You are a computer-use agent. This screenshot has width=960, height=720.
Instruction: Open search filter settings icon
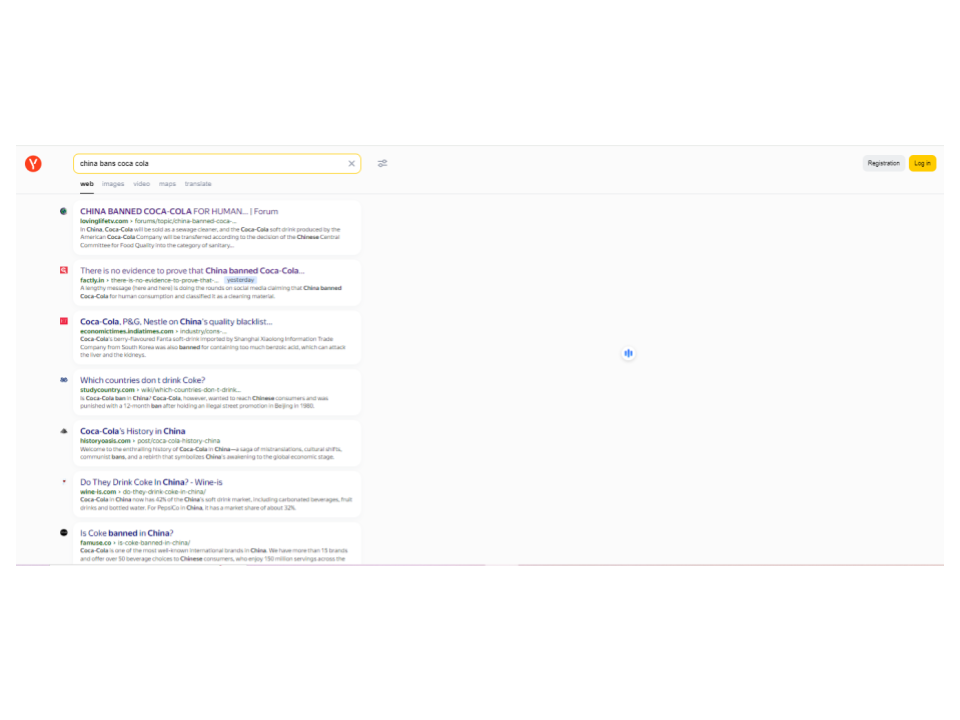382,164
